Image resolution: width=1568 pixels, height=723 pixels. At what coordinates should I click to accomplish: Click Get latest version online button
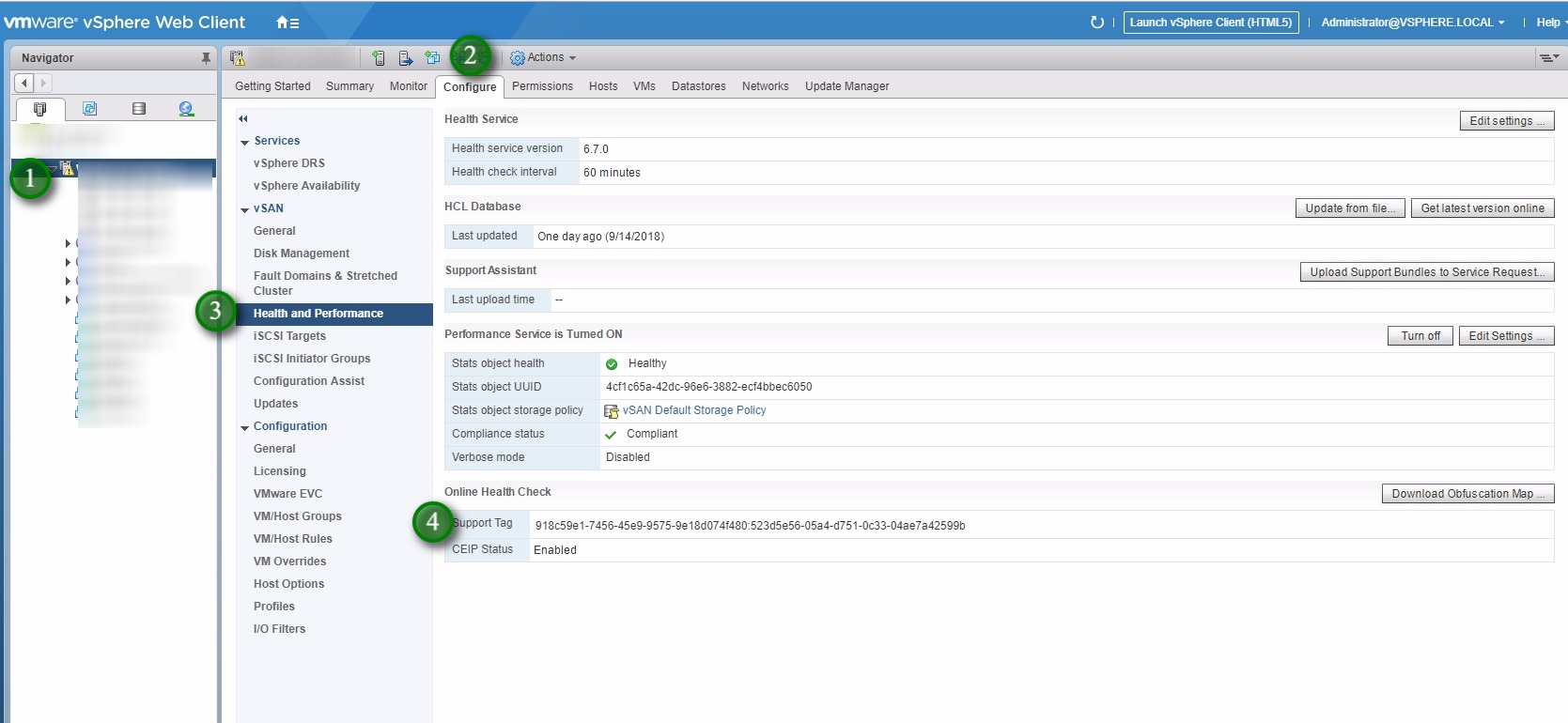tap(1482, 208)
